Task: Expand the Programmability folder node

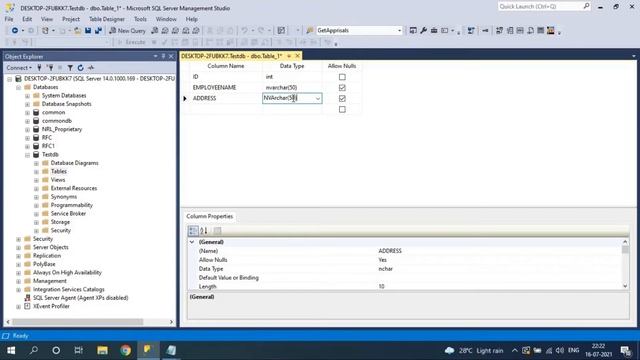Action: tap(36, 205)
